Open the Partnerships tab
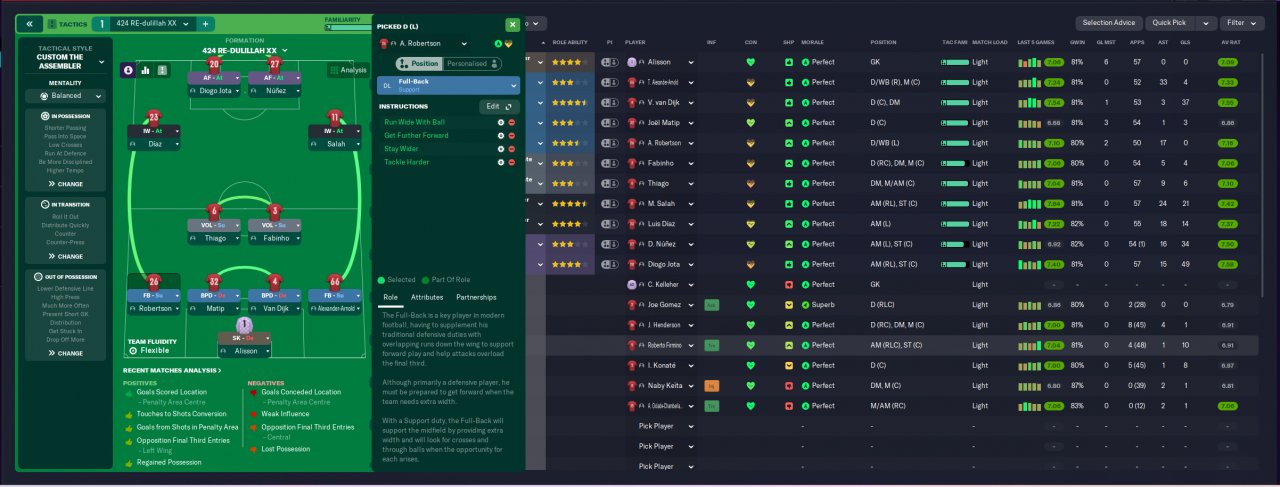Screen dimensions: 1280x487 click(x=476, y=297)
